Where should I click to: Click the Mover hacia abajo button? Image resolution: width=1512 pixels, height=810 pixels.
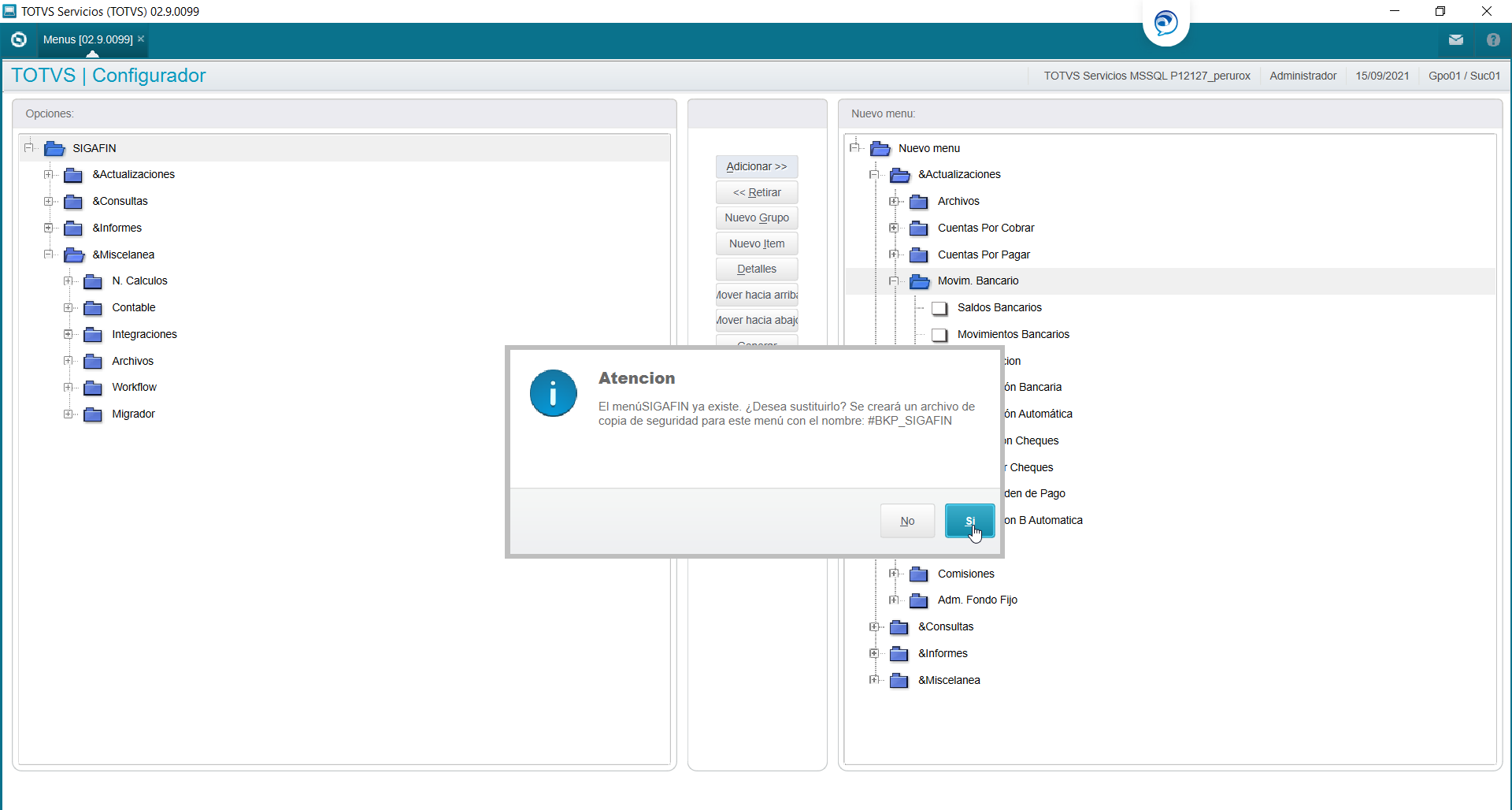click(x=757, y=320)
